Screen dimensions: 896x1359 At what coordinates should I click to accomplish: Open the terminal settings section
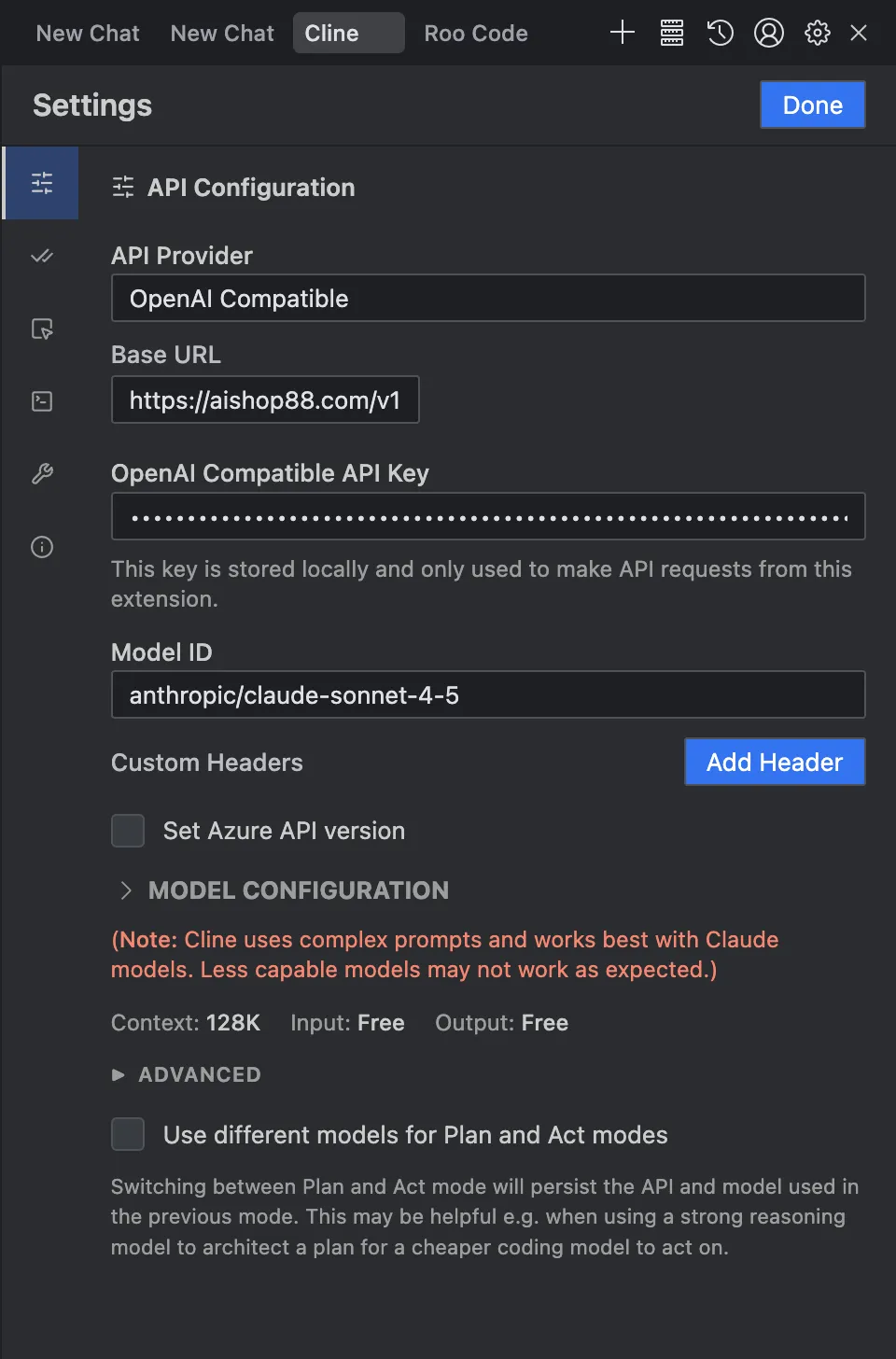click(40, 400)
